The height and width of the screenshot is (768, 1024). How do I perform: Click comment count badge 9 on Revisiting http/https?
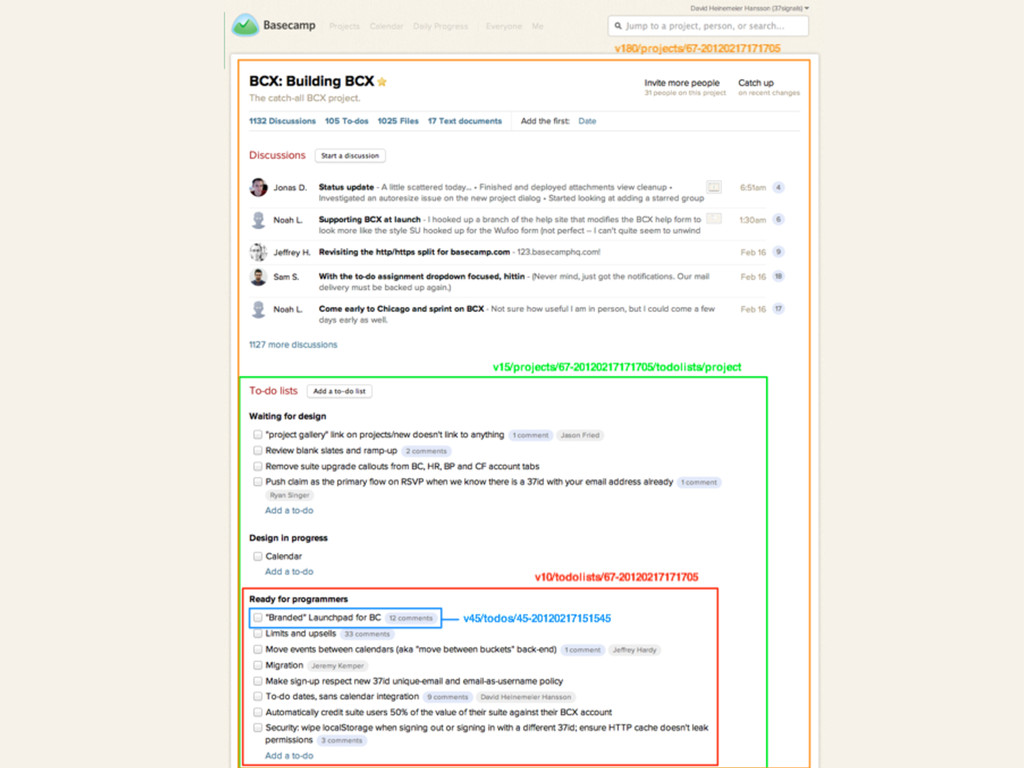(x=778, y=252)
